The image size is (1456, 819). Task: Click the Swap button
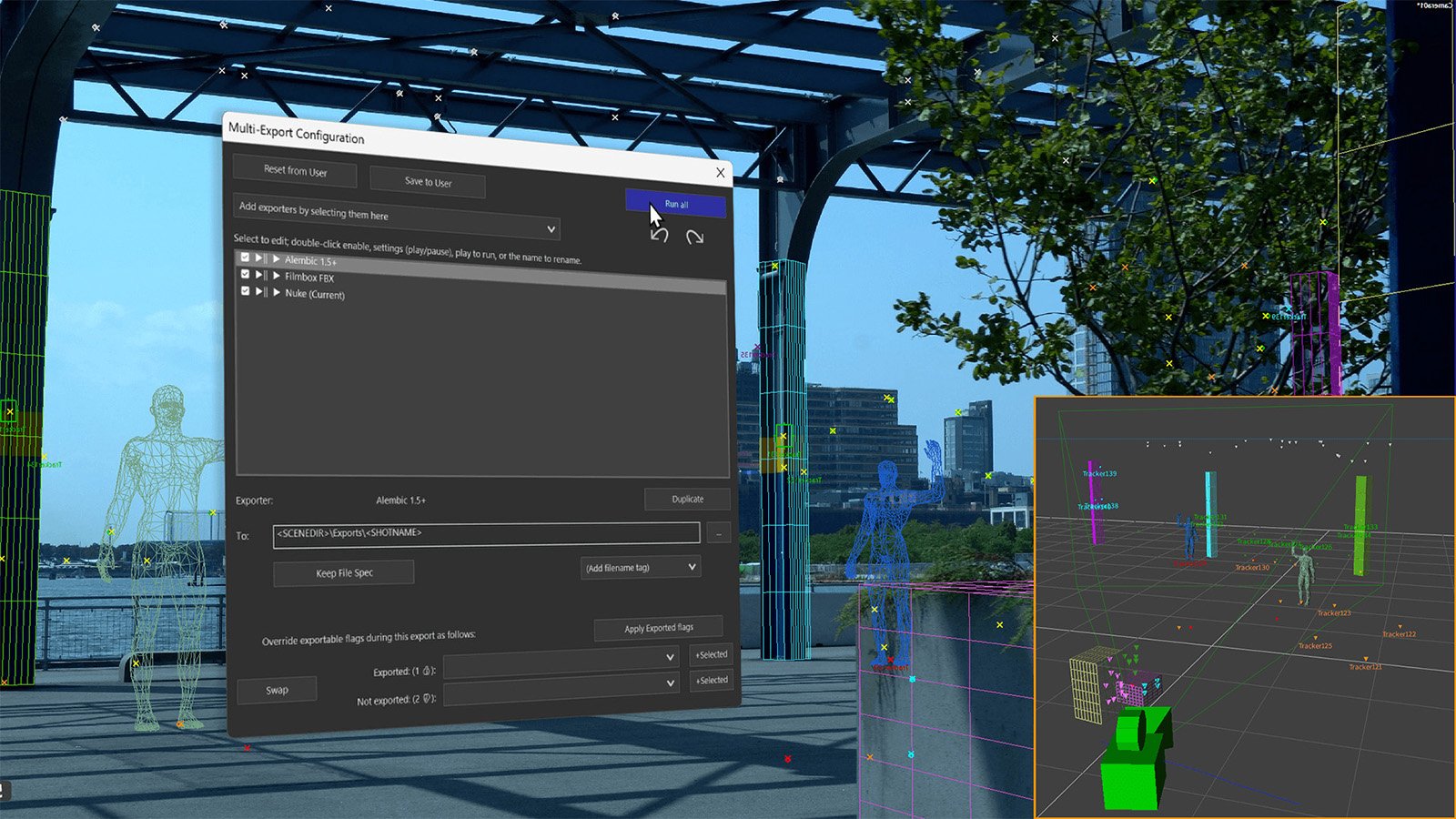click(x=276, y=690)
